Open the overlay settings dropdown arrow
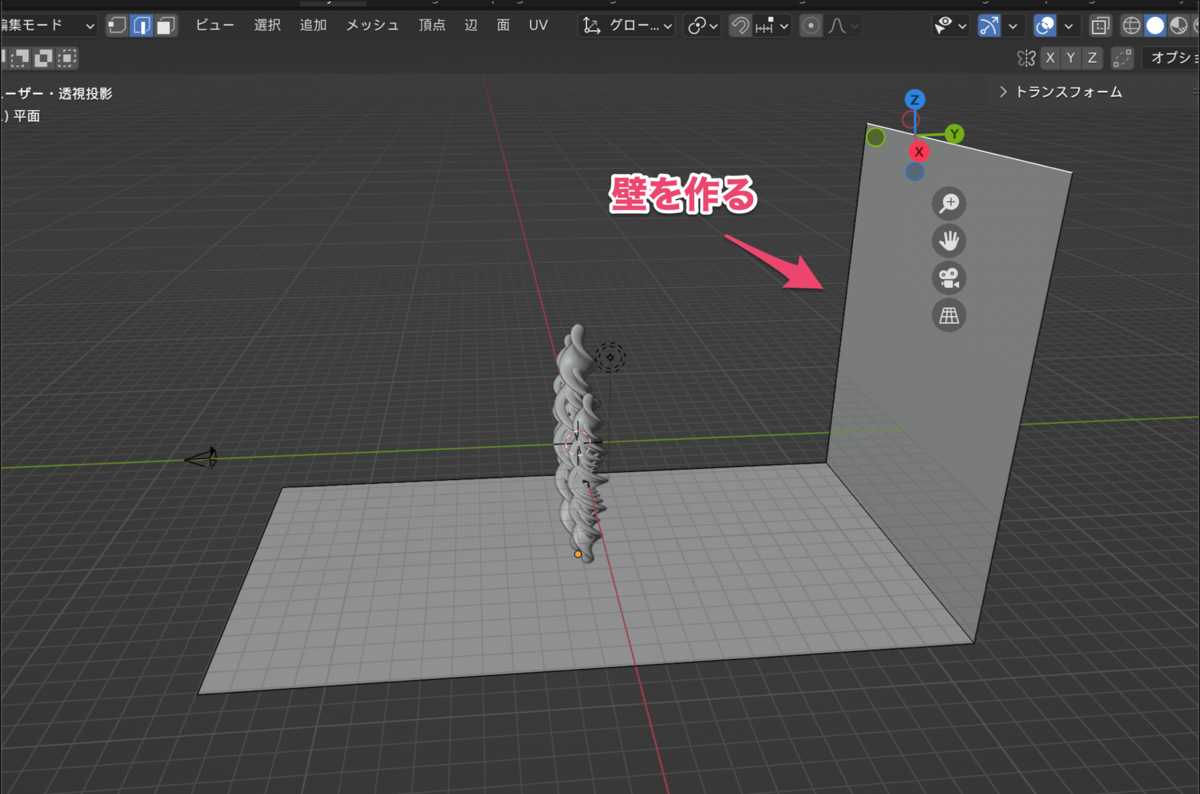The width and height of the screenshot is (1200, 794). (x=1069, y=25)
